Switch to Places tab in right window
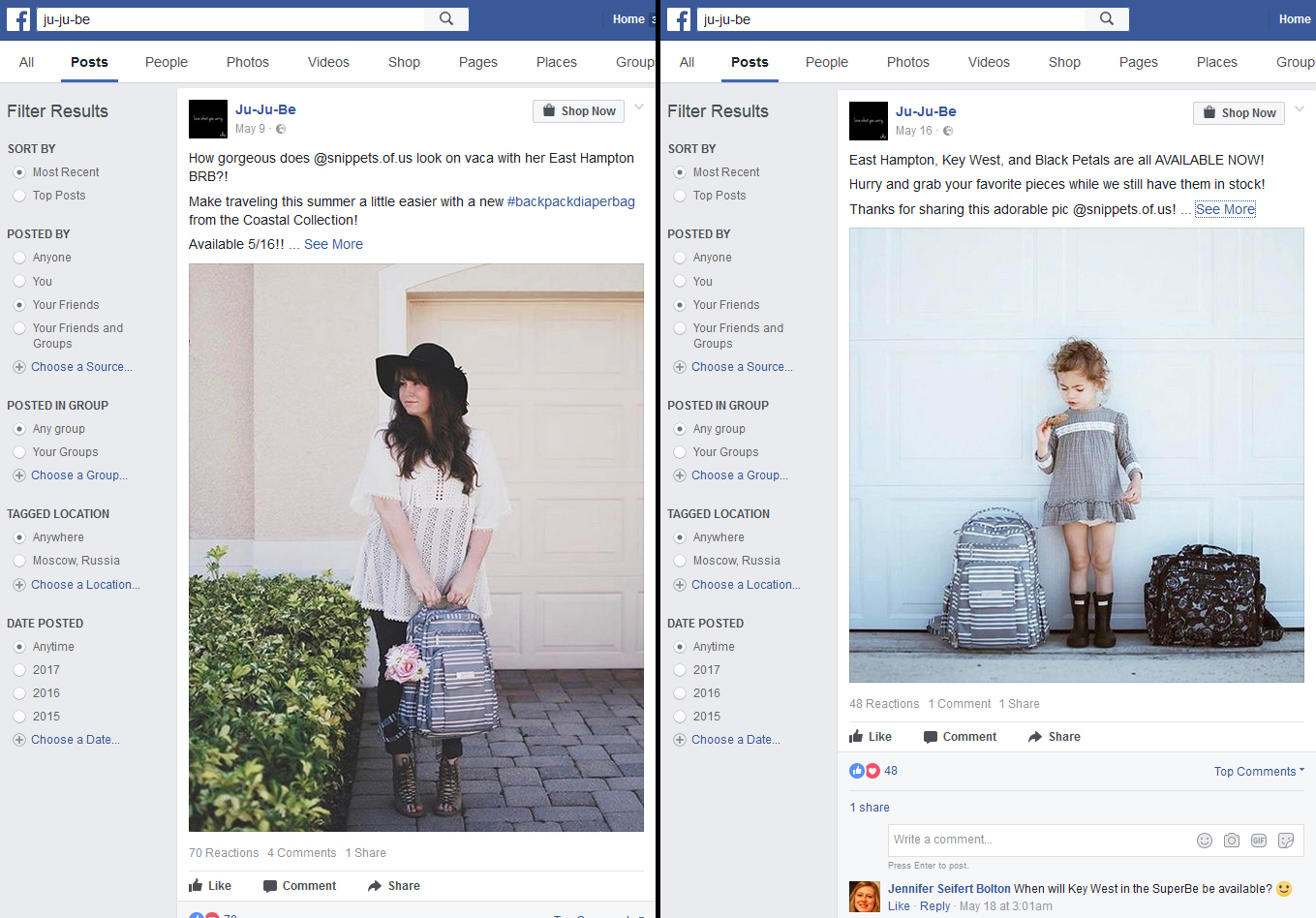 coord(1217,62)
